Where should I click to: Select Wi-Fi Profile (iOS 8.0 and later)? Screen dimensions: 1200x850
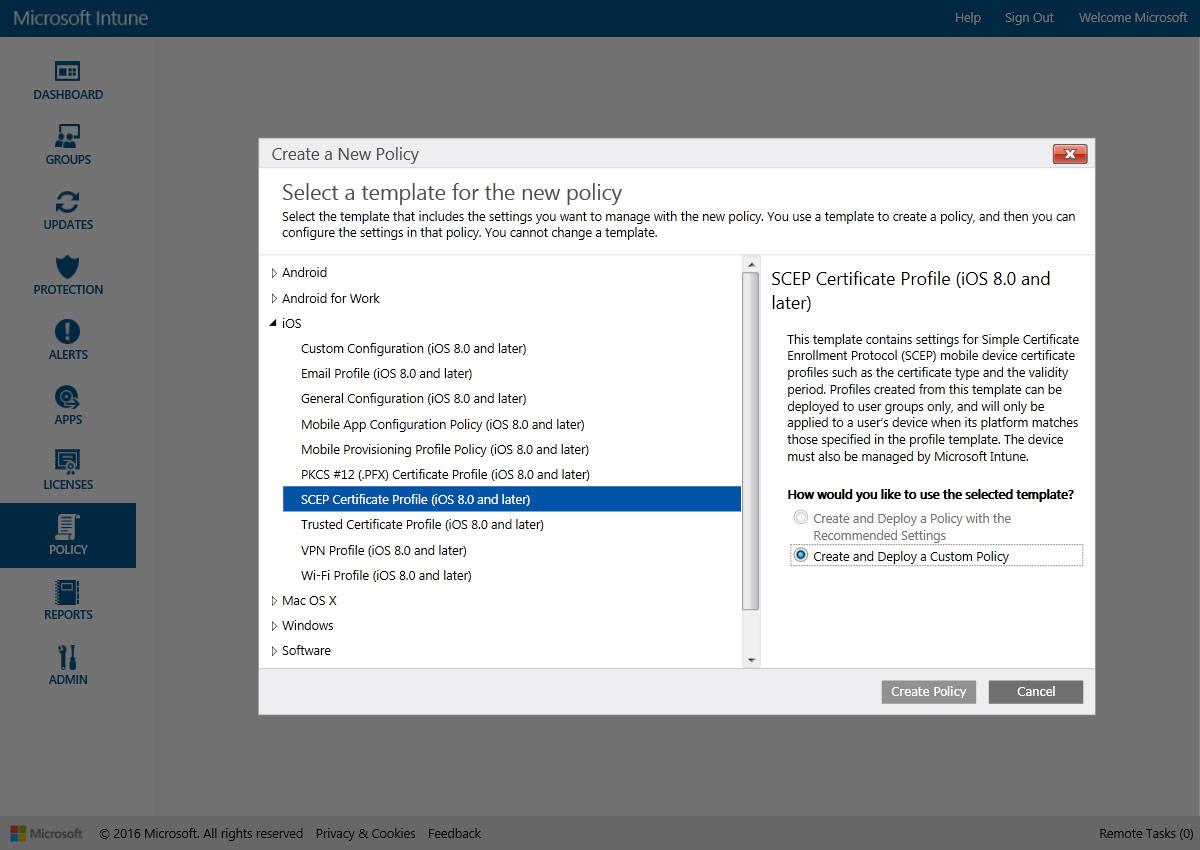coord(386,575)
